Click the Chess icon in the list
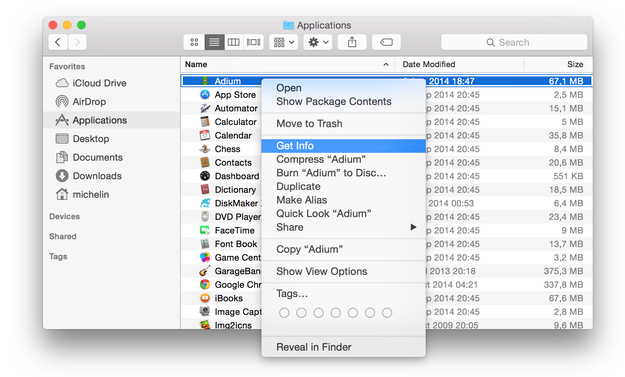The image size is (625, 377). (x=205, y=149)
